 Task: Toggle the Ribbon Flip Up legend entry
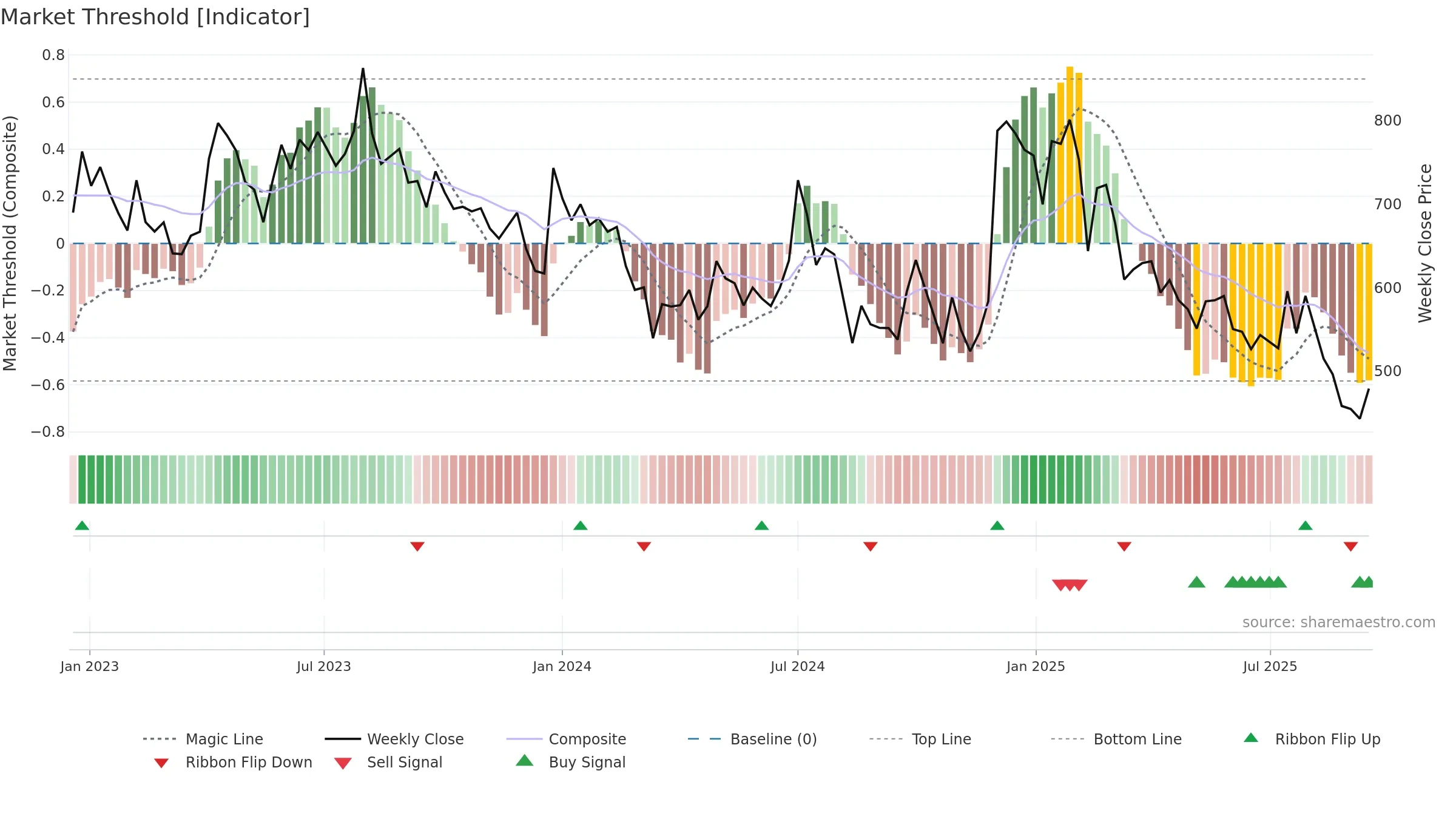tap(1312, 739)
